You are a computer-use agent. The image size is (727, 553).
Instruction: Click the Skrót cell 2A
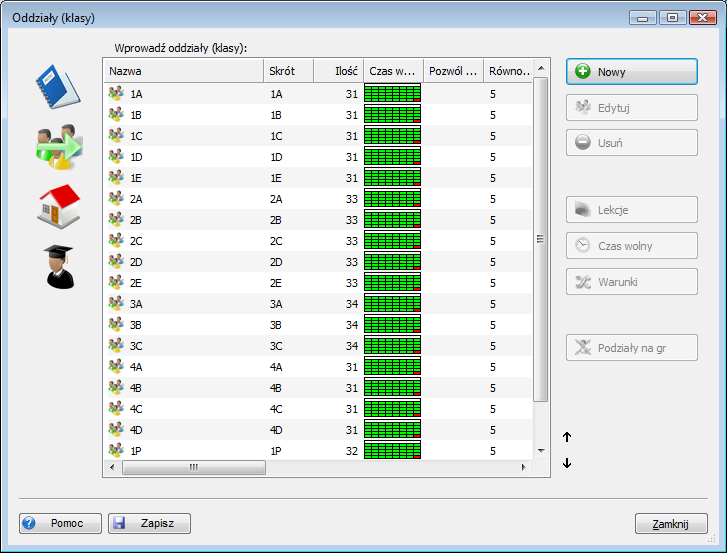tap(276, 199)
